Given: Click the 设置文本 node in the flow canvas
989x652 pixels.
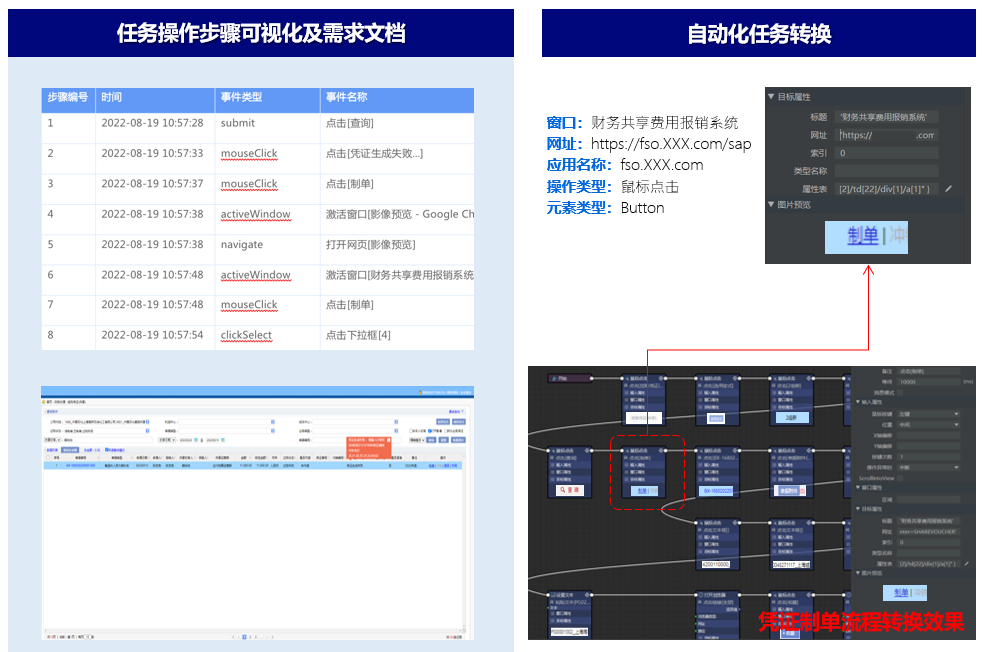Looking at the screenshot, I should coord(574,613).
